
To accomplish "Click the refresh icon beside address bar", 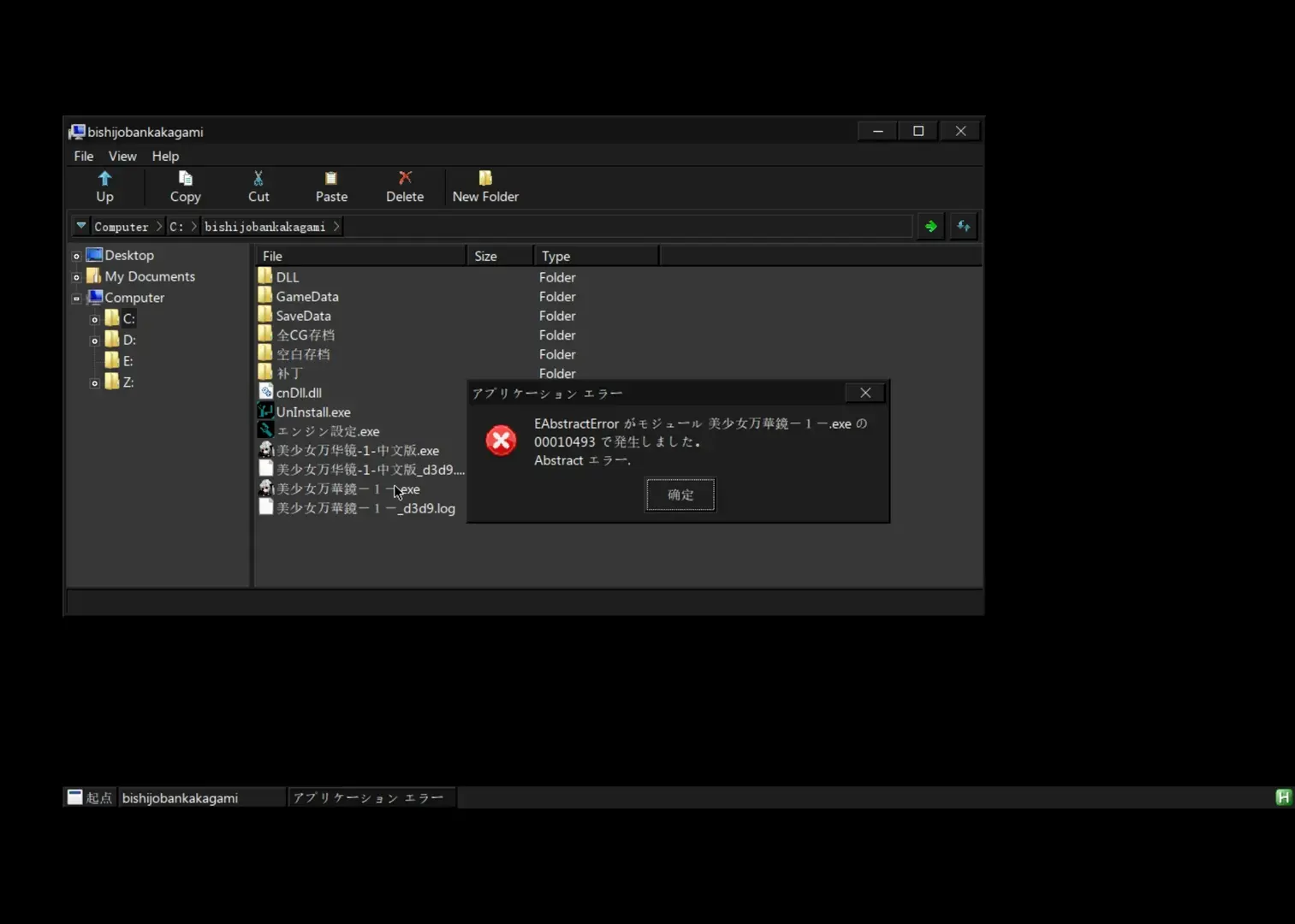I will 964,227.
